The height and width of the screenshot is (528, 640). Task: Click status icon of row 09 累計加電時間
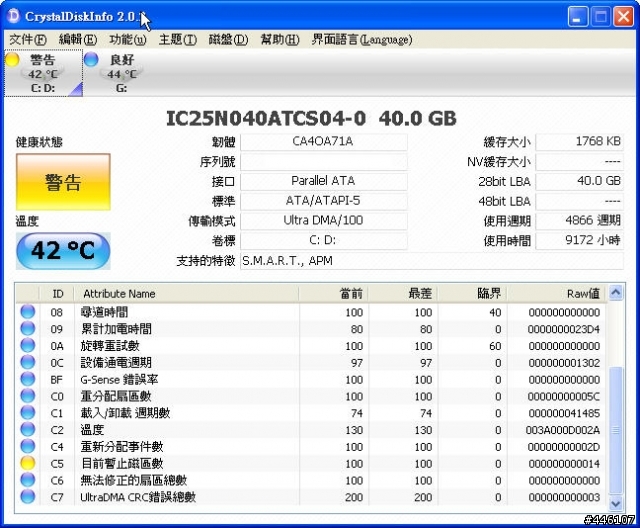click(x=28, y=328)
